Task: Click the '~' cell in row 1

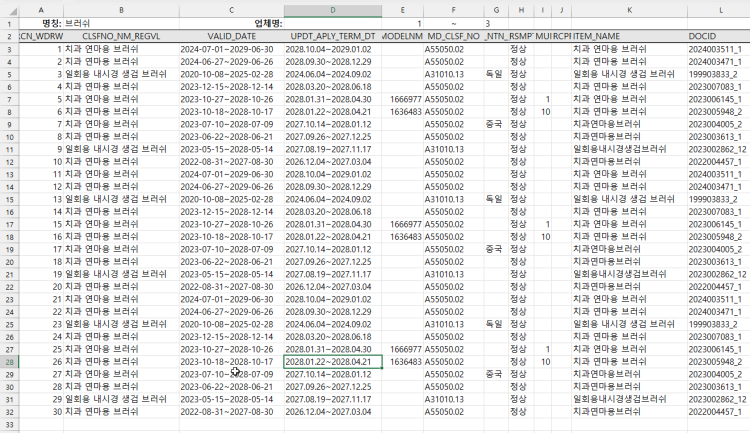Action: click(453, 23)
